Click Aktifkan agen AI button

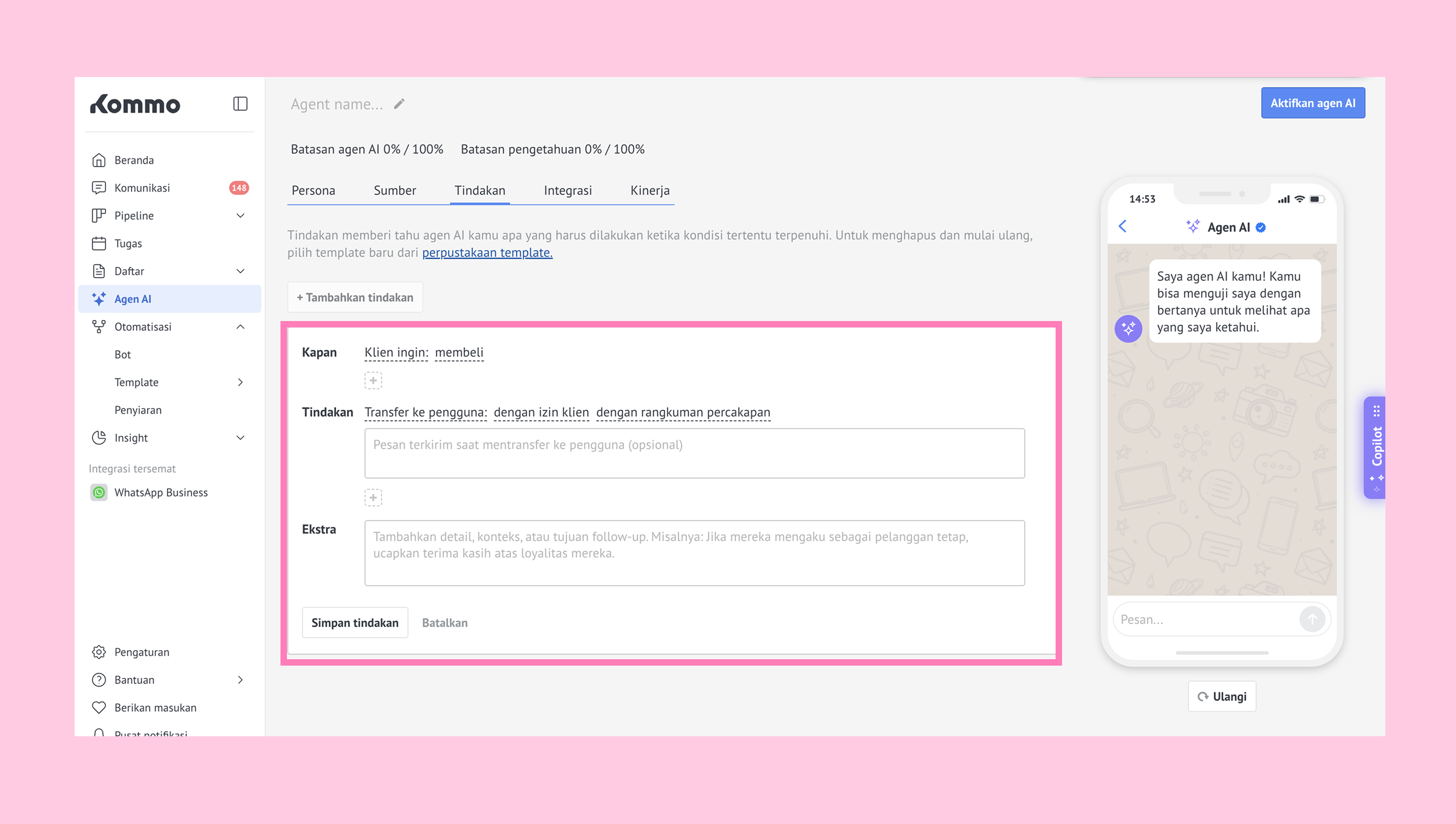pos(1312,103)
